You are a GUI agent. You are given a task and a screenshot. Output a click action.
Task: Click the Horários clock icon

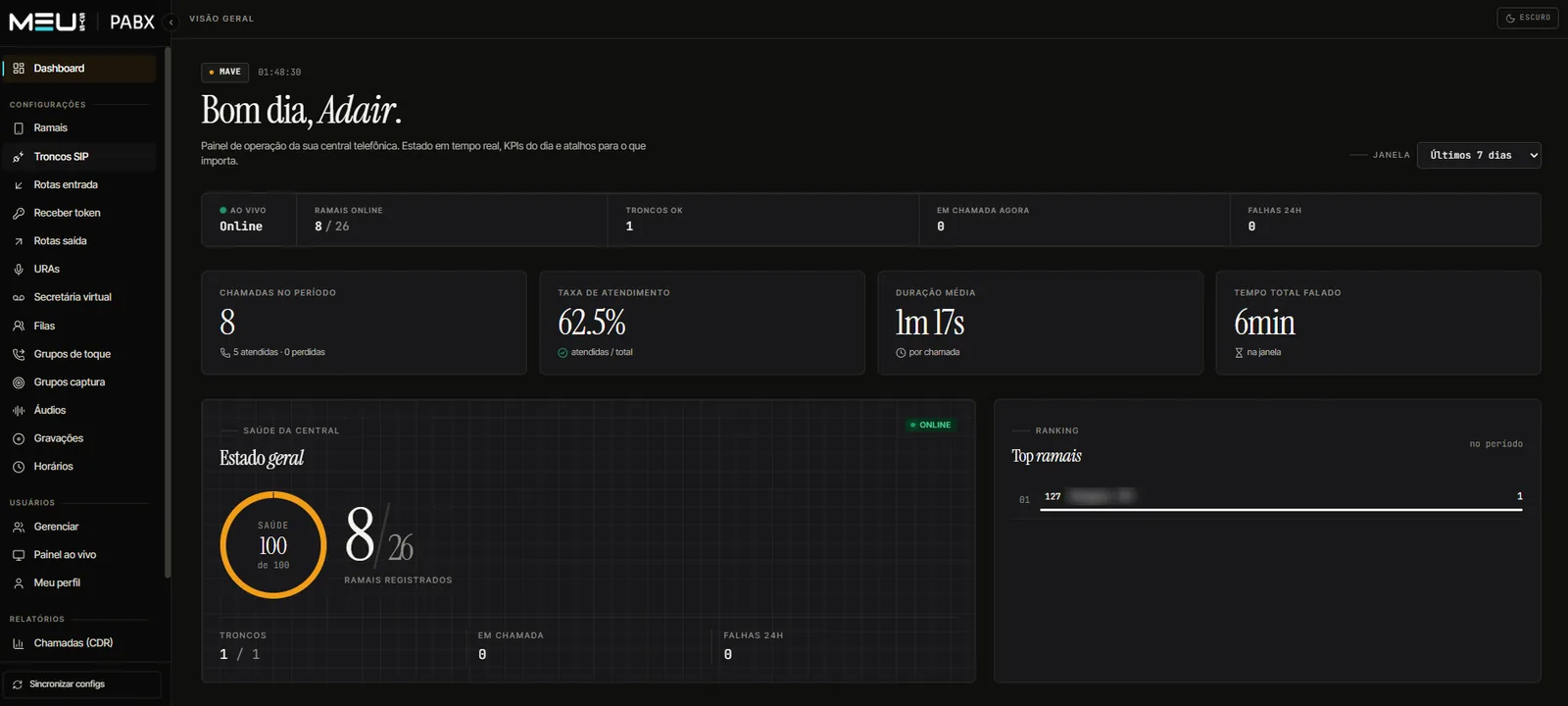click(x=19, y=467)
